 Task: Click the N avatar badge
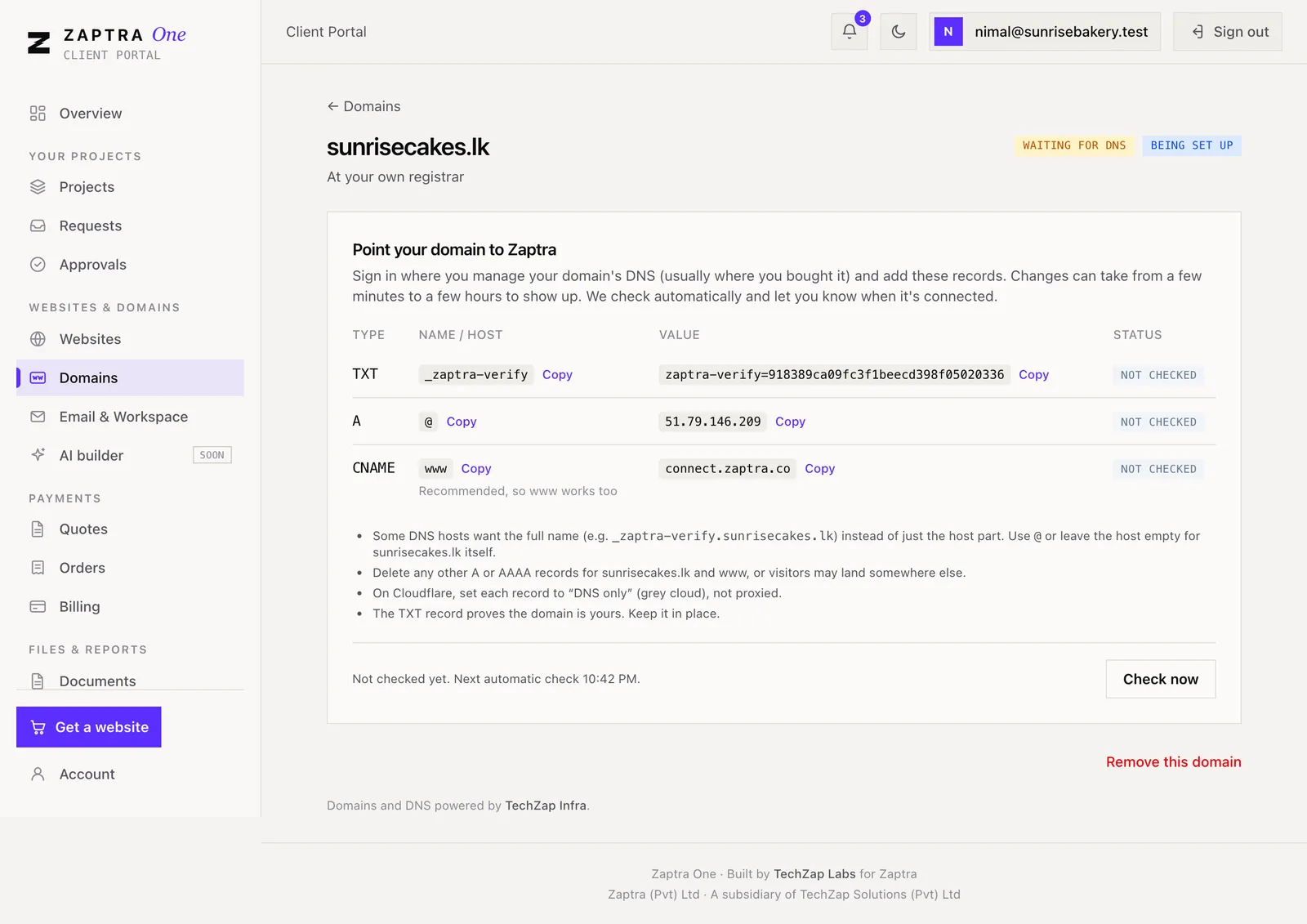[x=948, y=32]
